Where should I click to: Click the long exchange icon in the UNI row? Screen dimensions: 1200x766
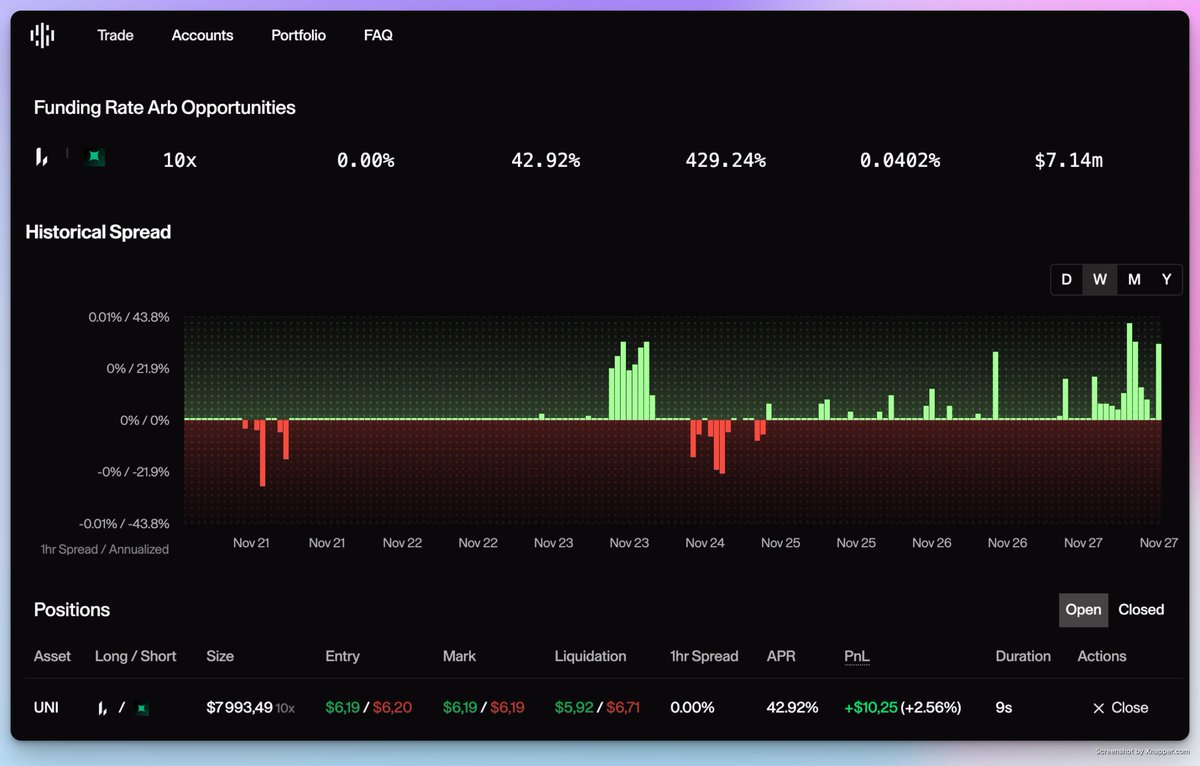click(x=102, y=708)
